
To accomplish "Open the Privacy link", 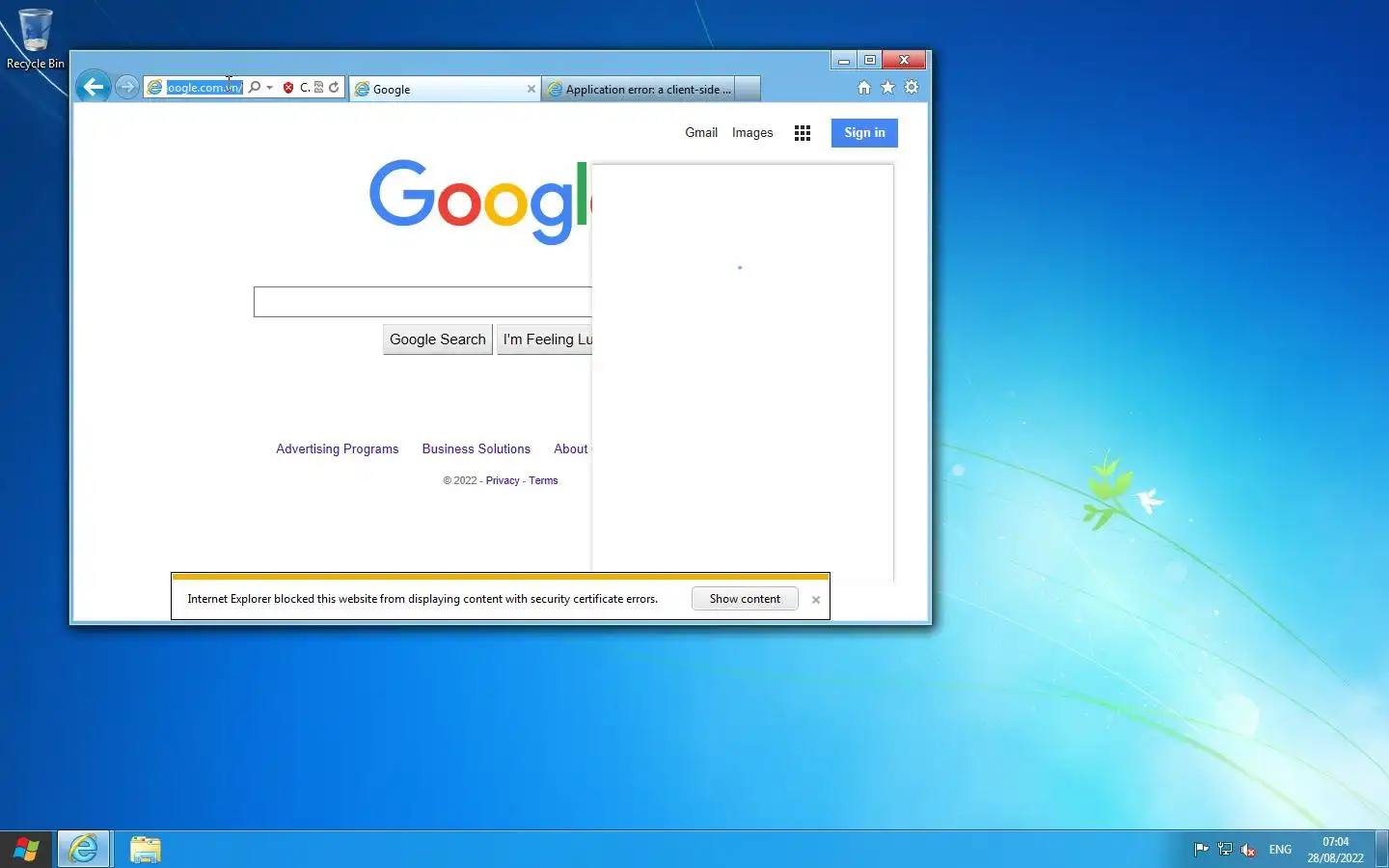I will (x=503, y=480).
